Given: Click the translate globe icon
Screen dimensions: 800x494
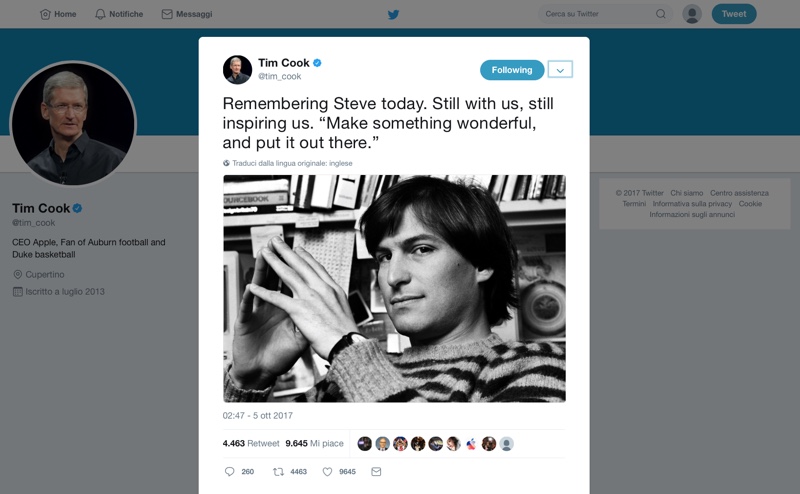Looking at the screenshot, I should pos(227,163).
